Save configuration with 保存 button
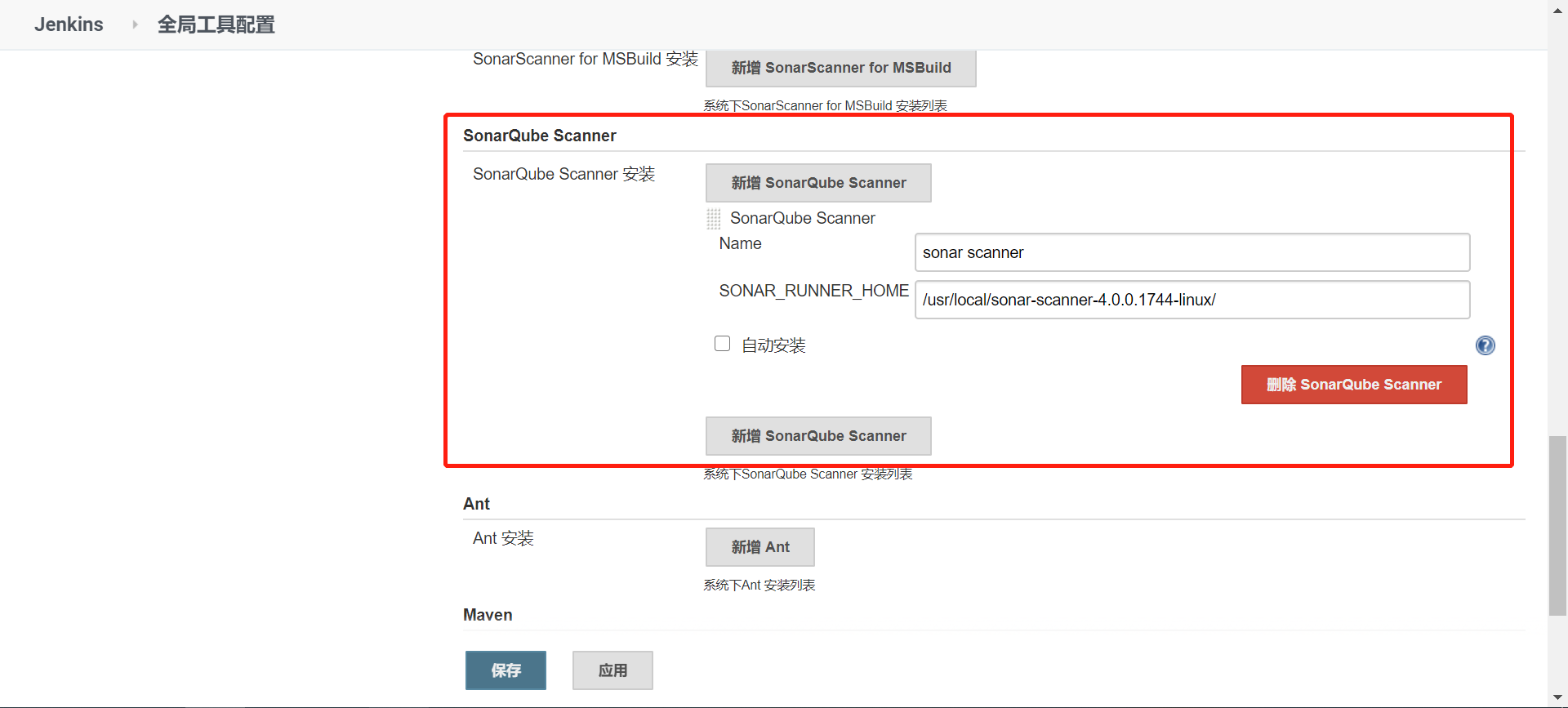The image size is (1568, 708). click(x=506, y=670)
